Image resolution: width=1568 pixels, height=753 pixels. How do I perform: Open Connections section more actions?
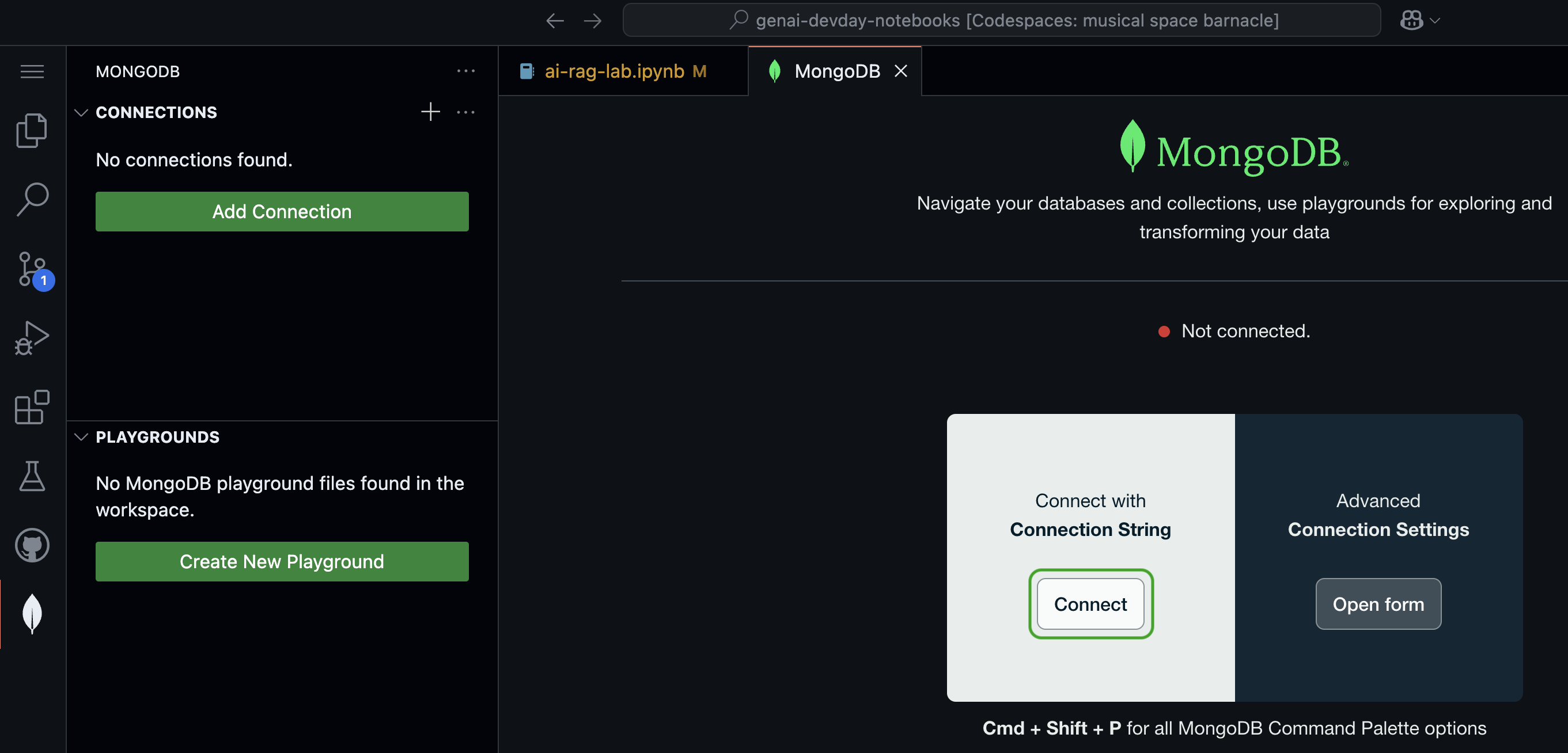click(x=465, y=112)
